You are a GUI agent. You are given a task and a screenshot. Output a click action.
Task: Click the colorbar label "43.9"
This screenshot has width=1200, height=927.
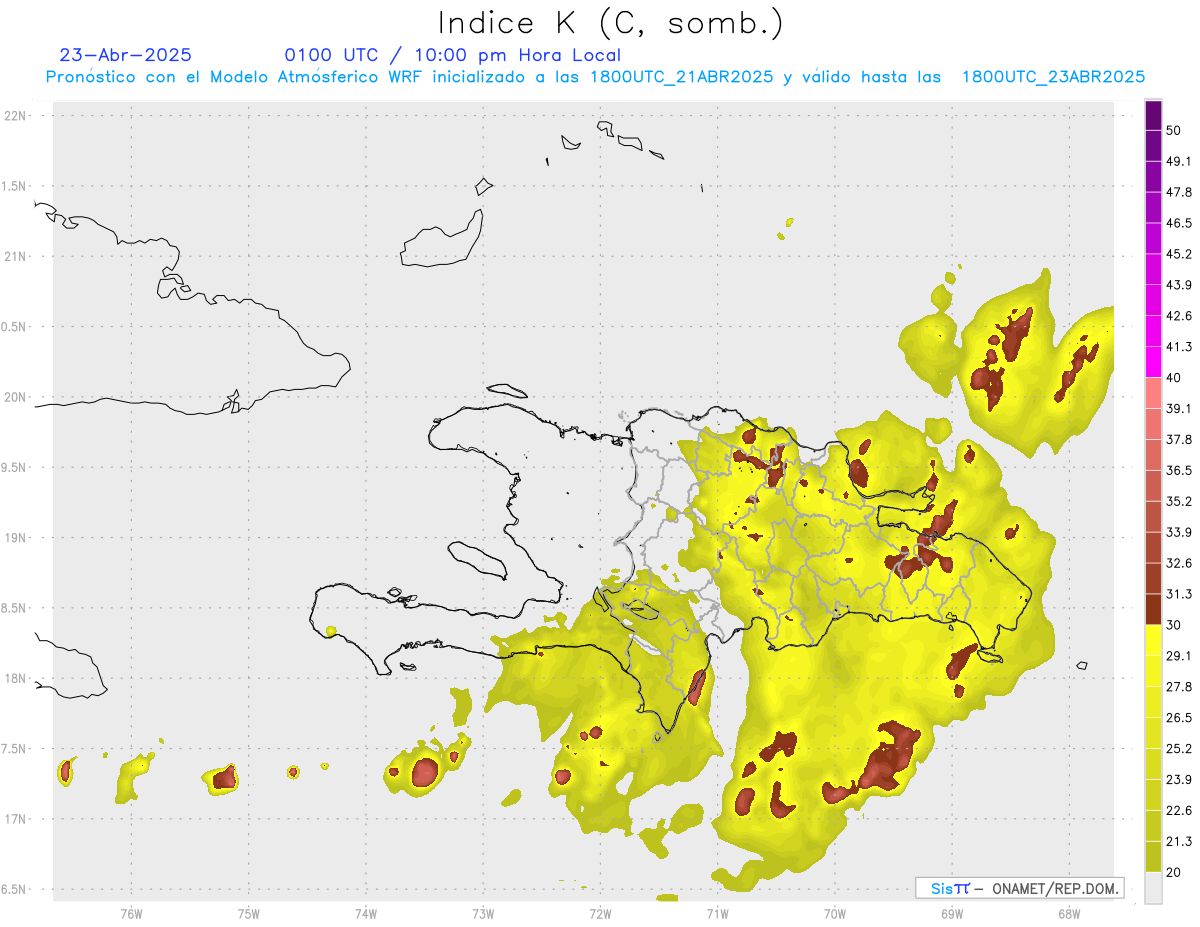pos(1179,285)
